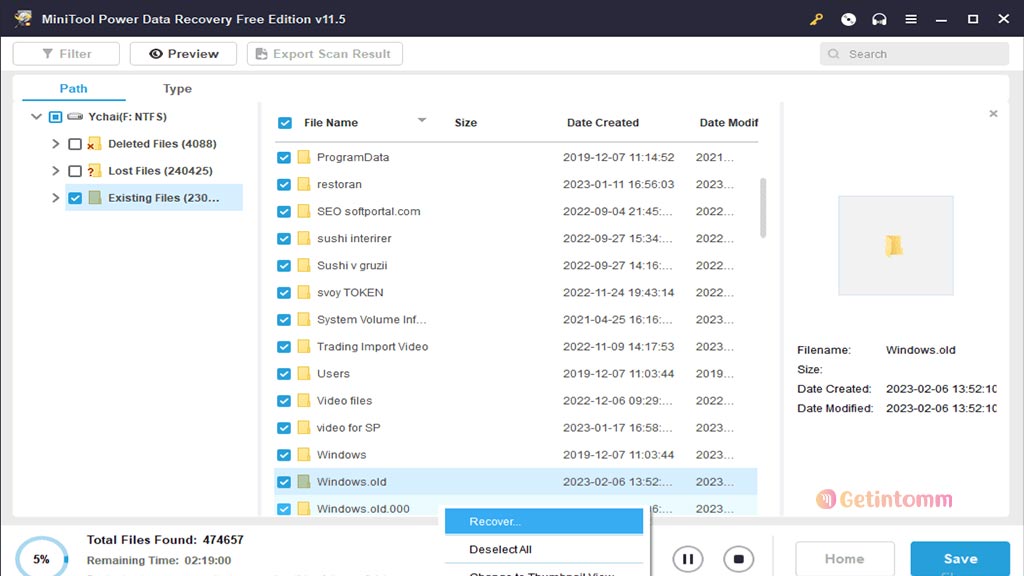The image size is (1024, 576).
Task: Click the Windows folder icon
Action: 304,455
